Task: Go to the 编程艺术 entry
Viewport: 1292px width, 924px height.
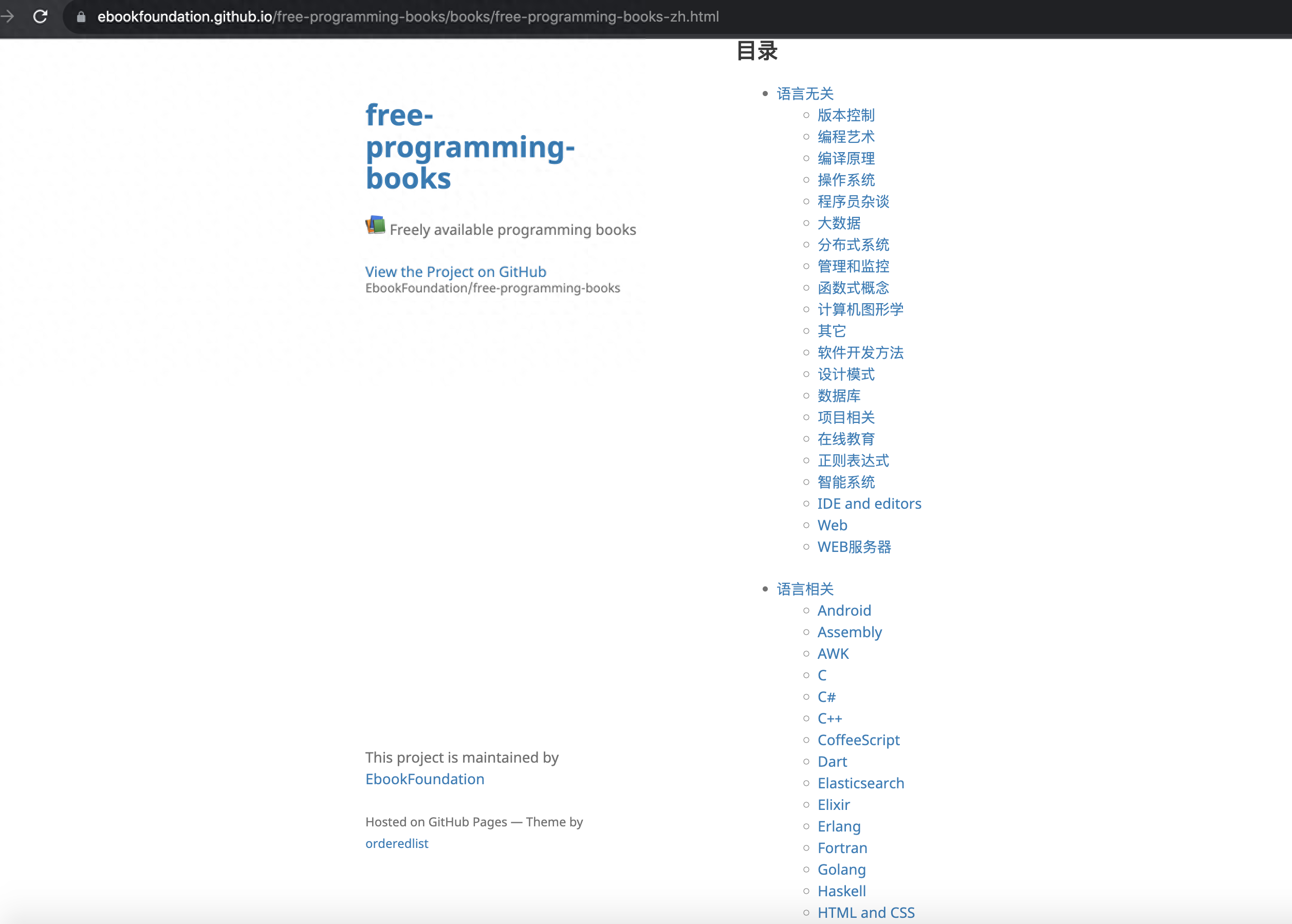Action: [x=846, y=137]
